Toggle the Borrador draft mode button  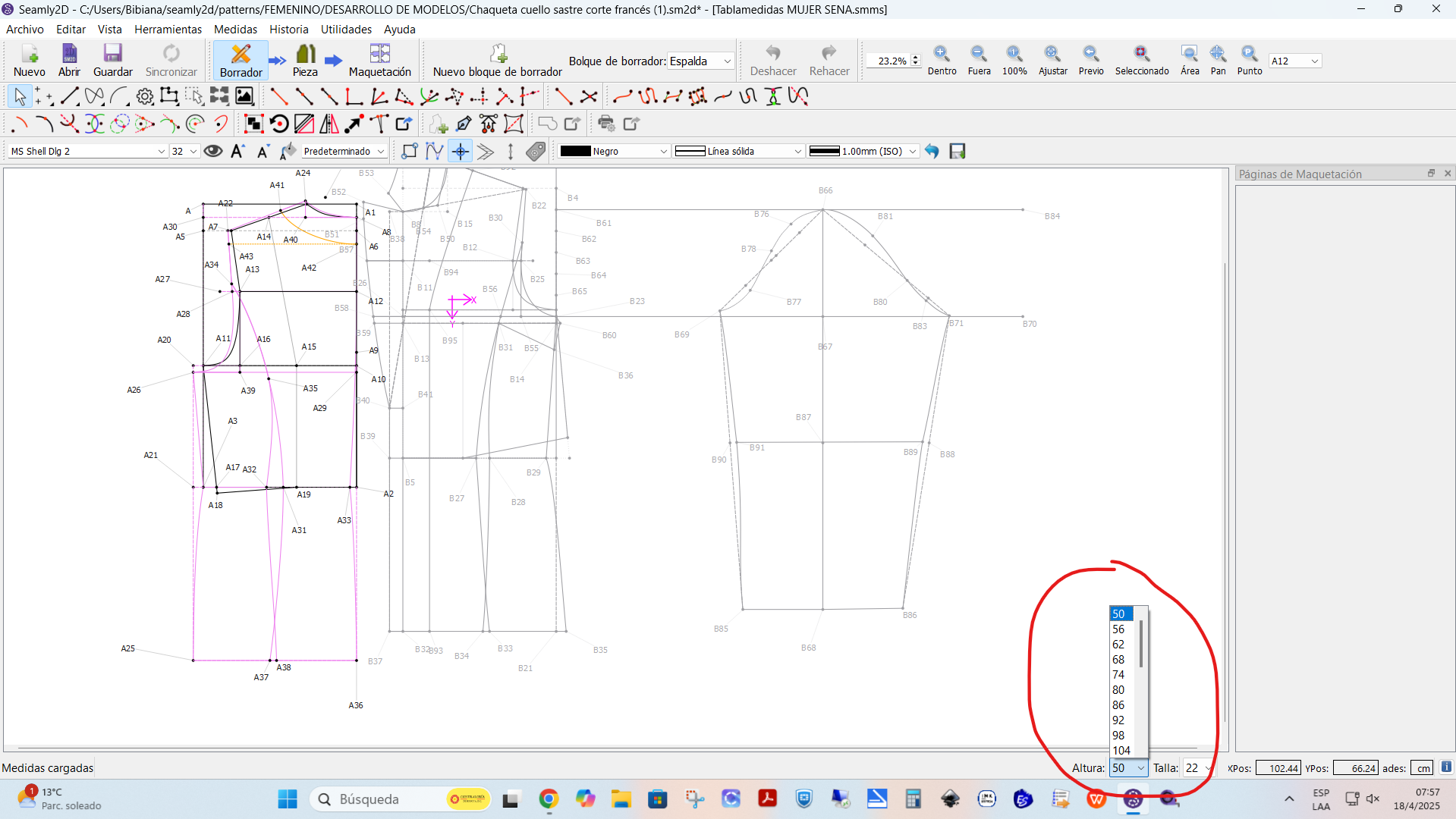(241, 60)
